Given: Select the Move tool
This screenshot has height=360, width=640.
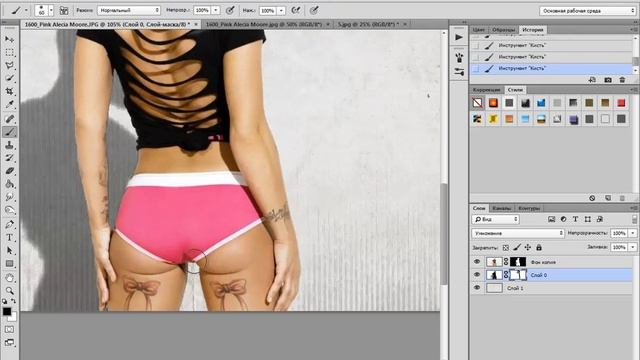Looking at the screenshot, I should point(9,39).
